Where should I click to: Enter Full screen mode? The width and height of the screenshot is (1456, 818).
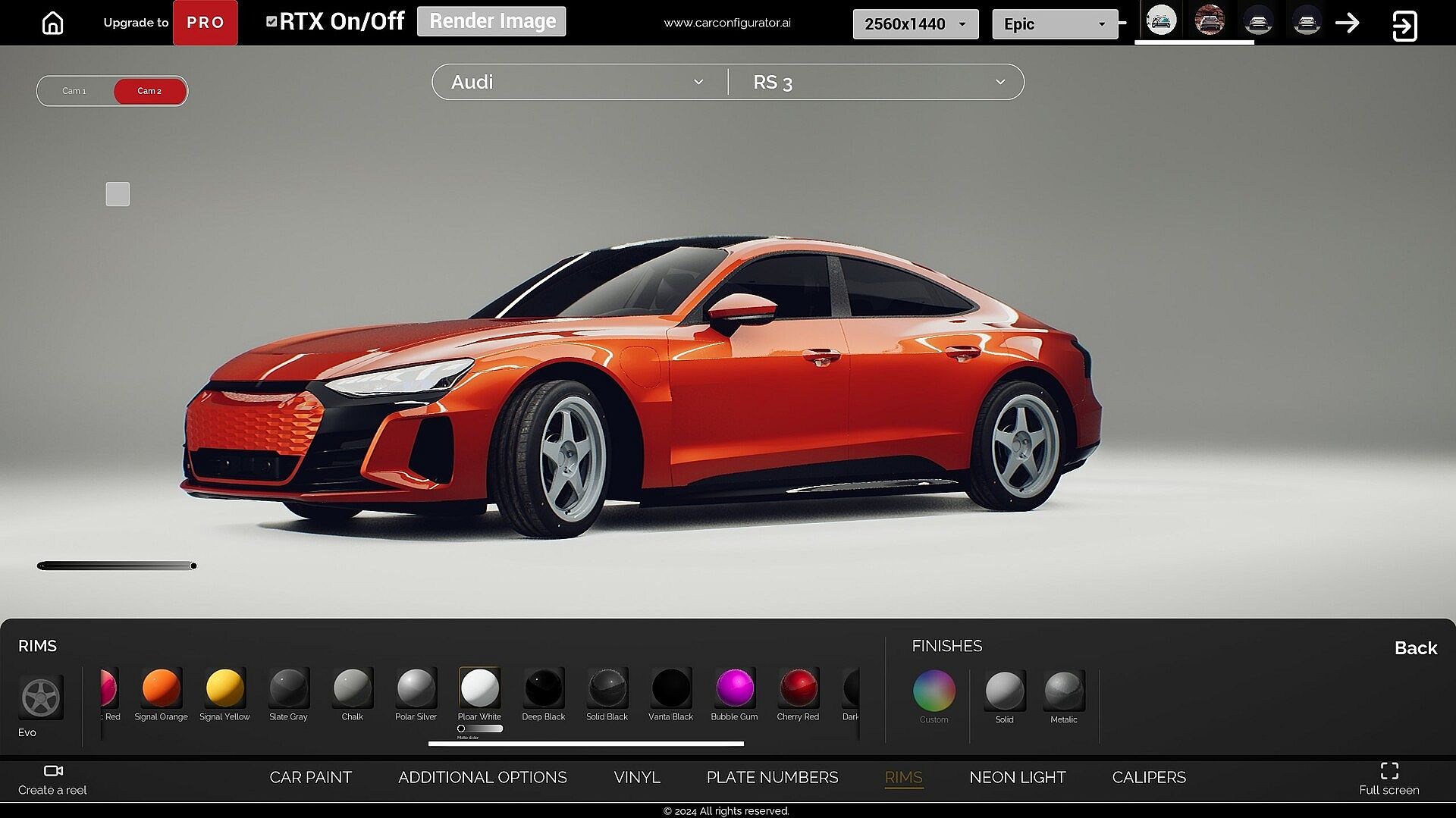[1389, 771]
